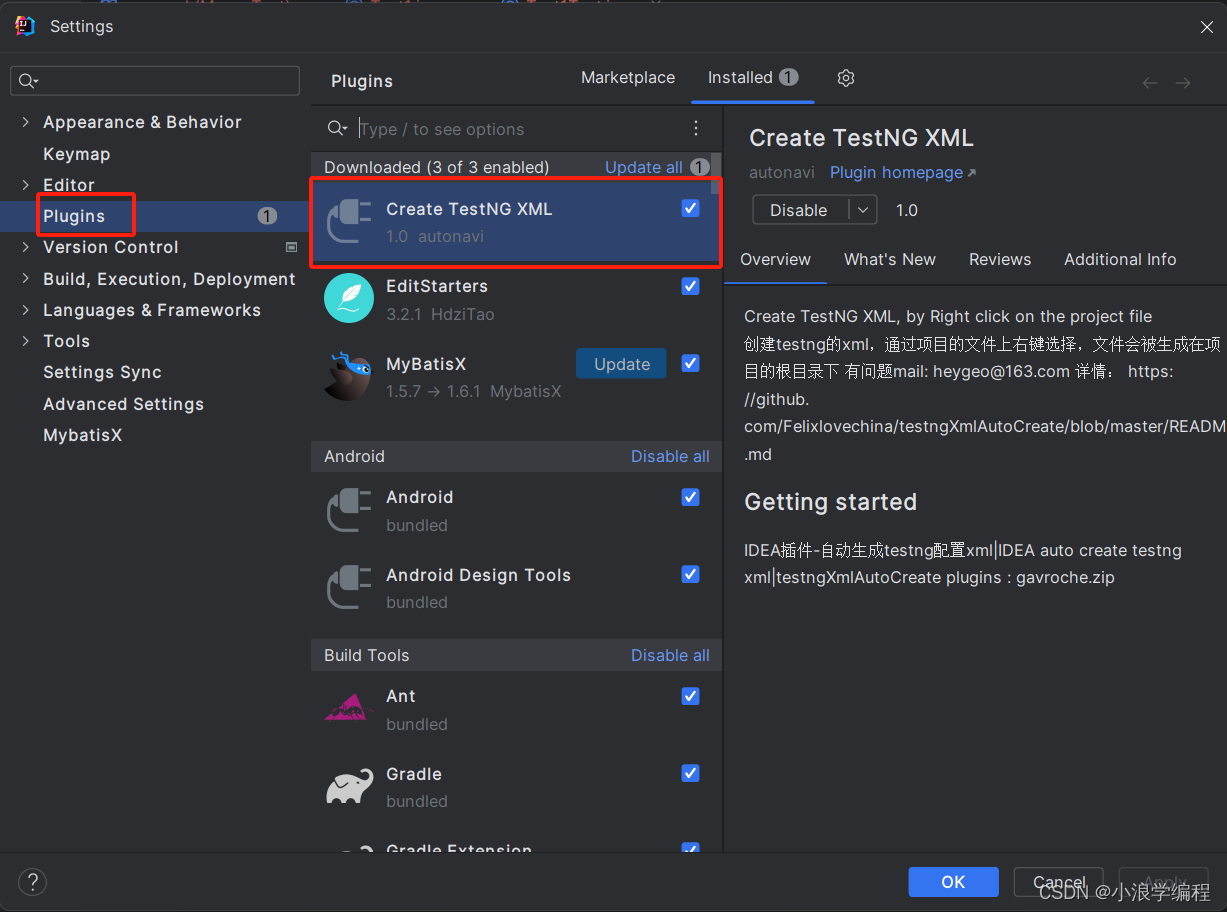The width and height of the screenshot is (1227, 912).
Task: Click the Update all link
Action: point(644,167)
